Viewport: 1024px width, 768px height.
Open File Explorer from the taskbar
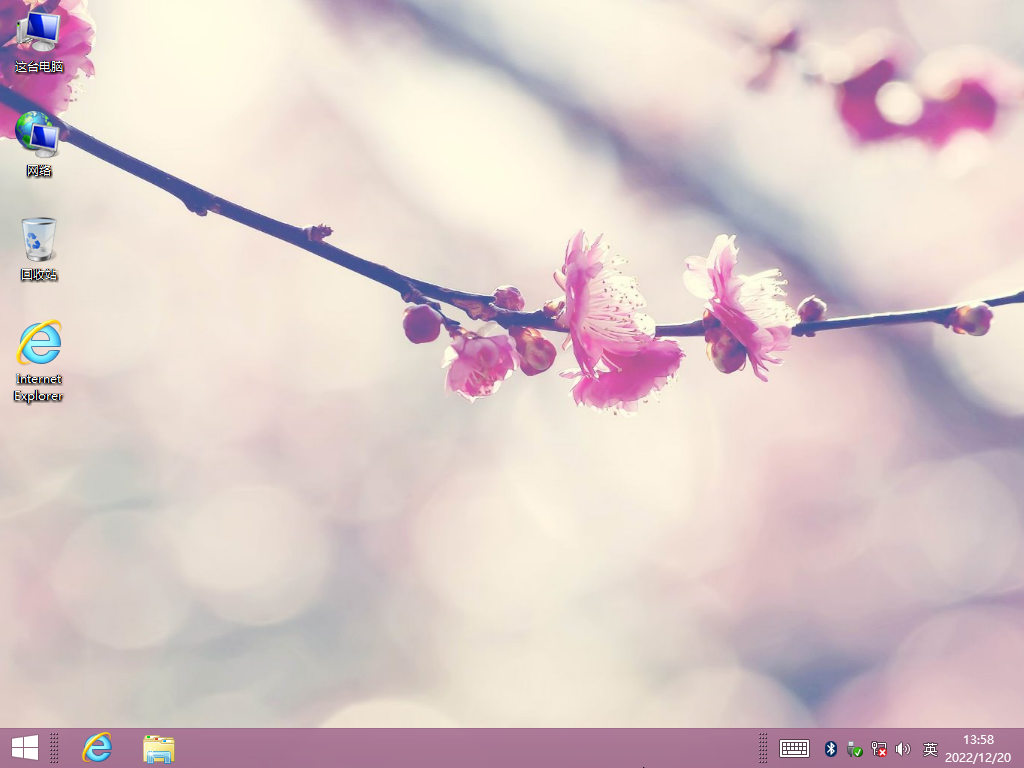pyautogui.click(x=159, y=748)
